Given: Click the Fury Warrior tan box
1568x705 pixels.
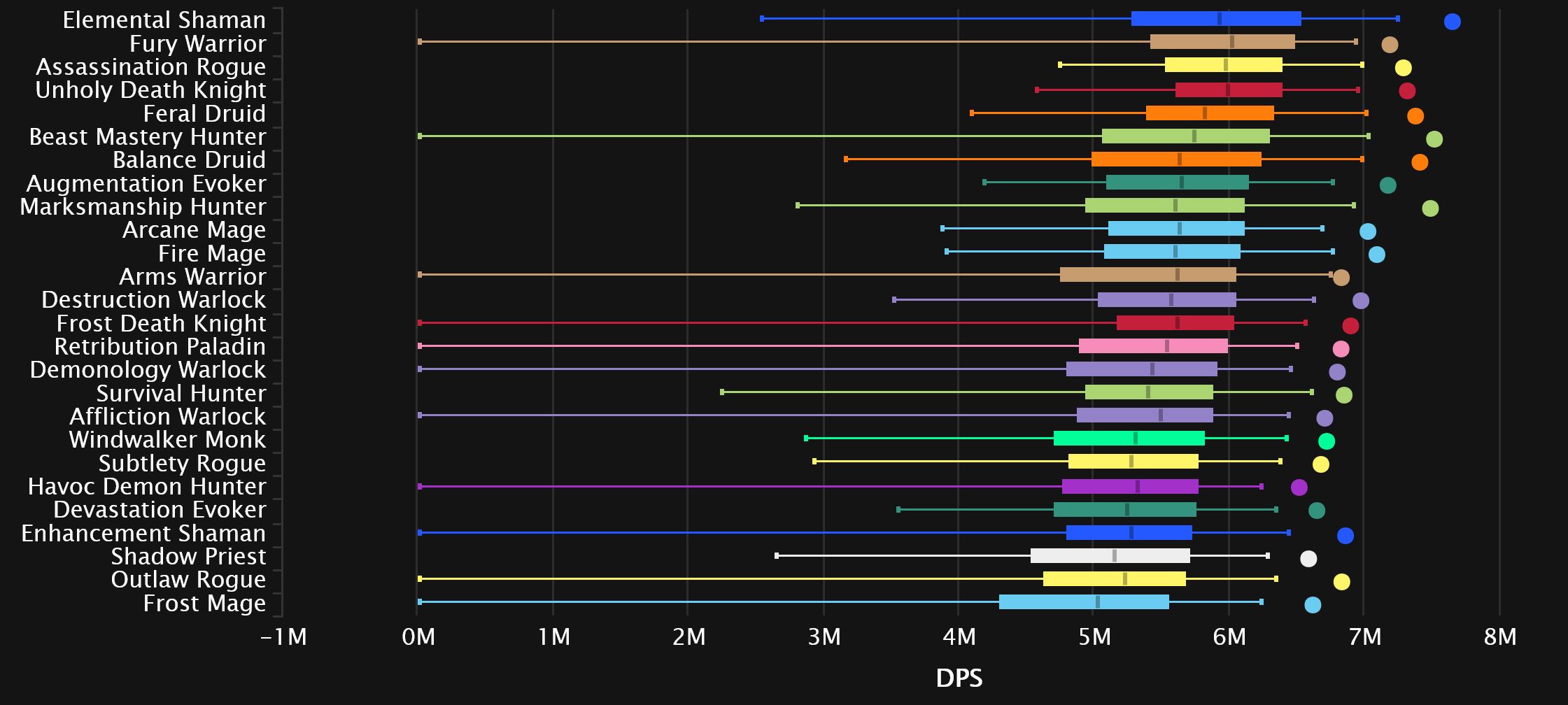Looking at the screenshot, I should click(x=1222, y=42).
